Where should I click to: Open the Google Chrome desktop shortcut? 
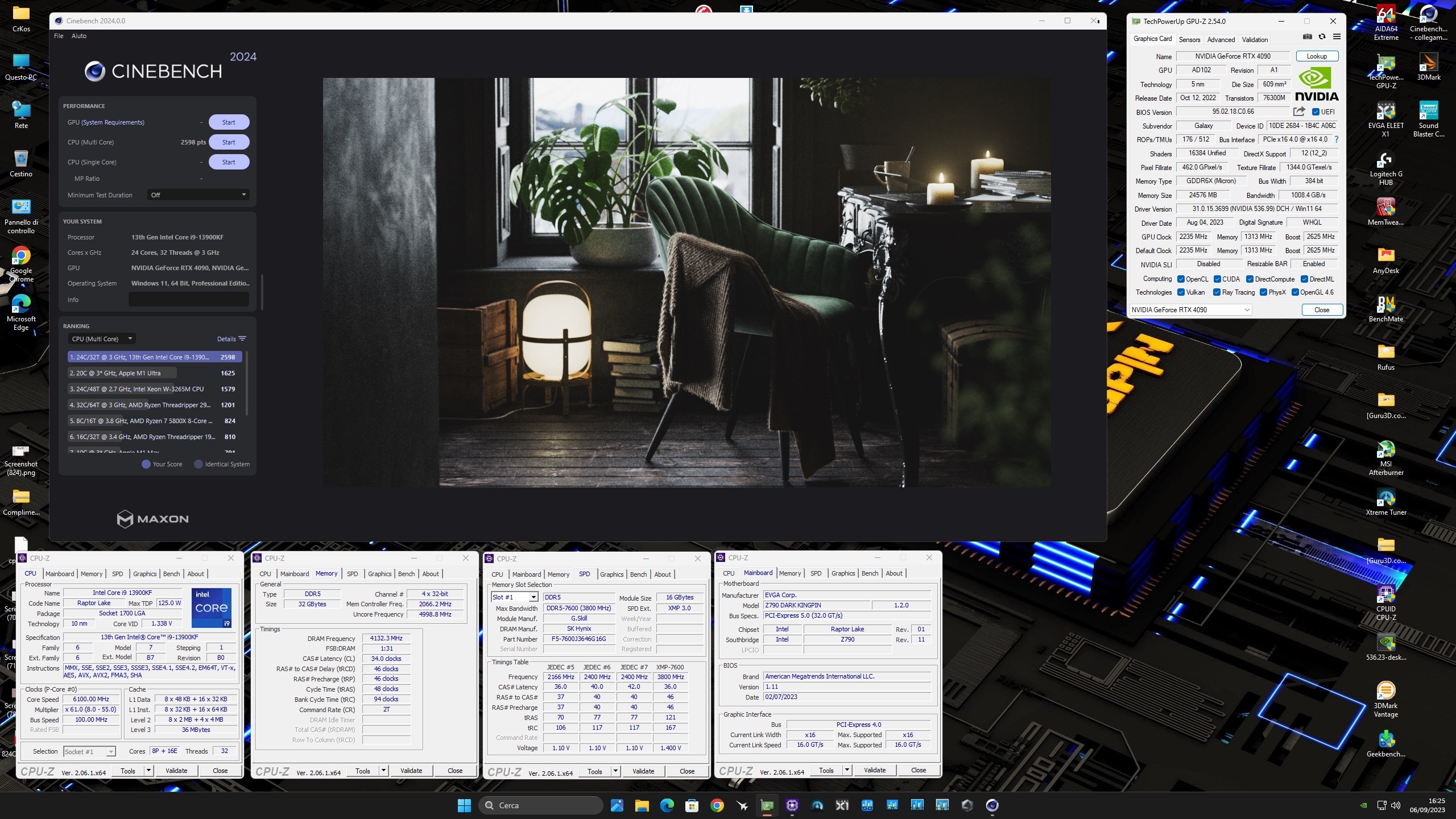point(21,264)
